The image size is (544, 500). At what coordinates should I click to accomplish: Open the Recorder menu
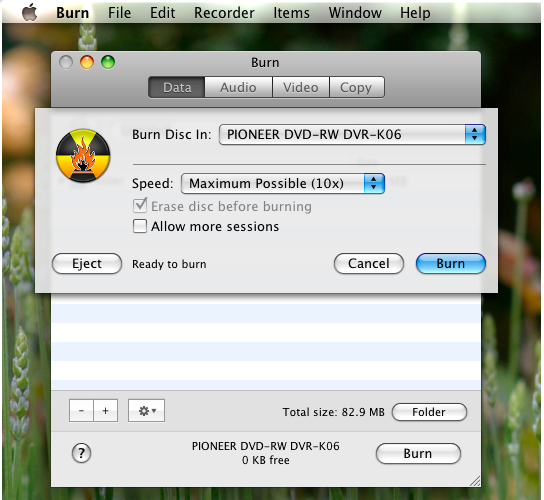(x=224, y=13)
